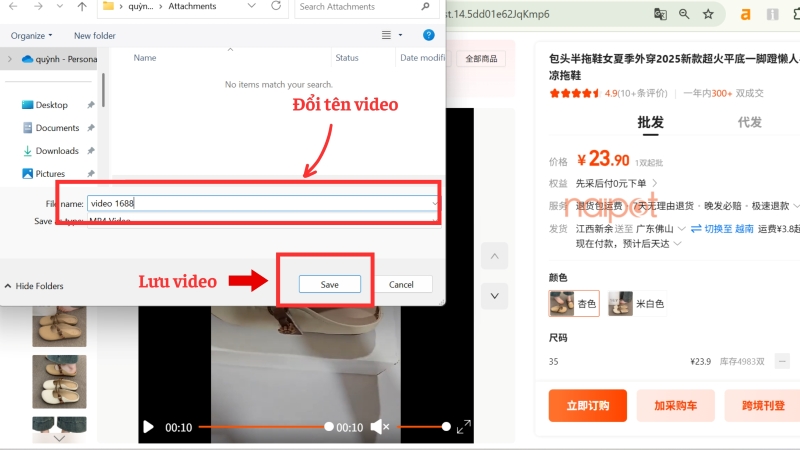The height and width of the screenshot is (450, 800).
Task: Open the 4.9 ratings reviews link
Action: click(636, 93)
